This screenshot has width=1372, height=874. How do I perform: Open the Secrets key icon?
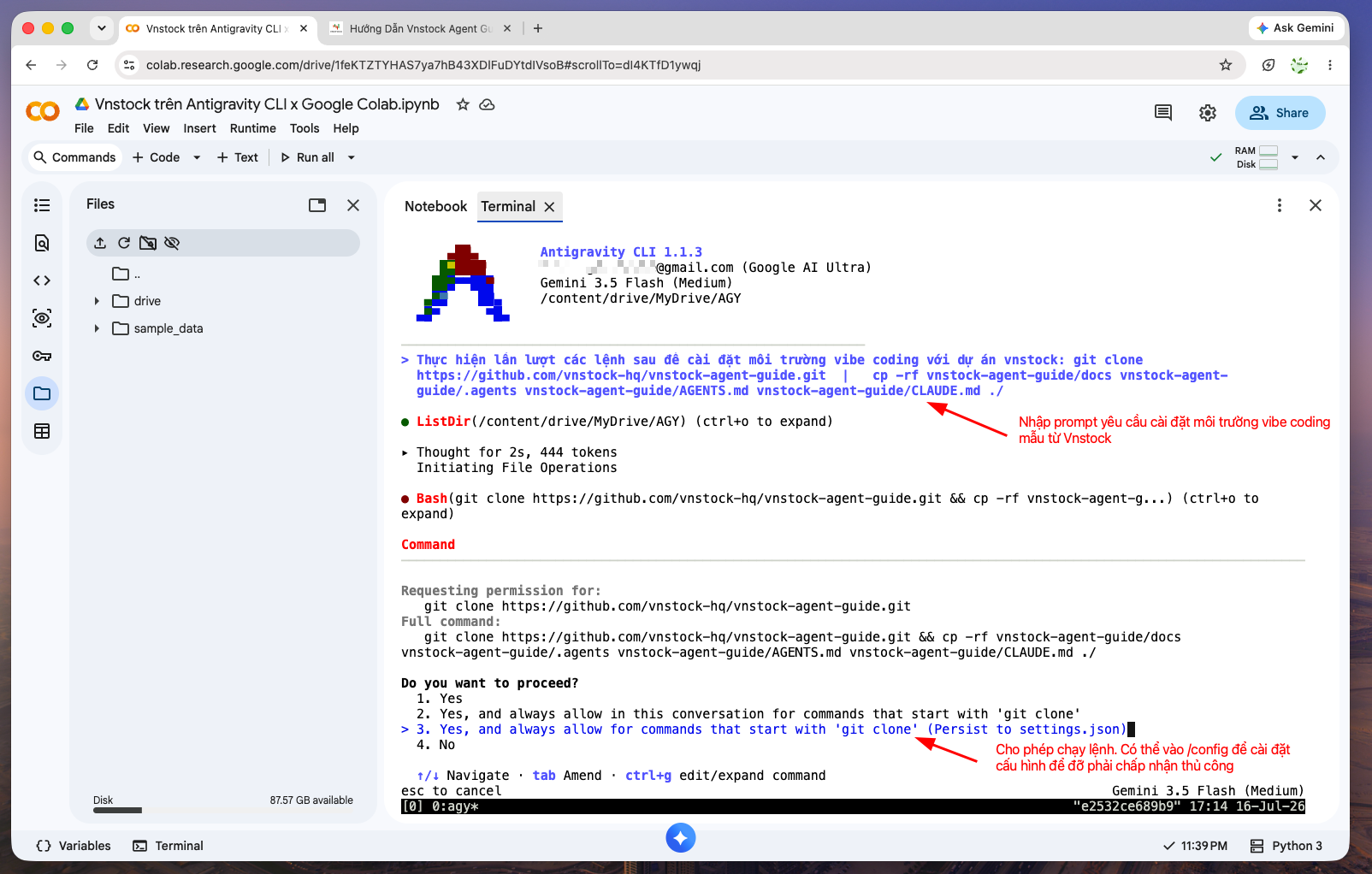pyautogui.click(x=42, y=356)
